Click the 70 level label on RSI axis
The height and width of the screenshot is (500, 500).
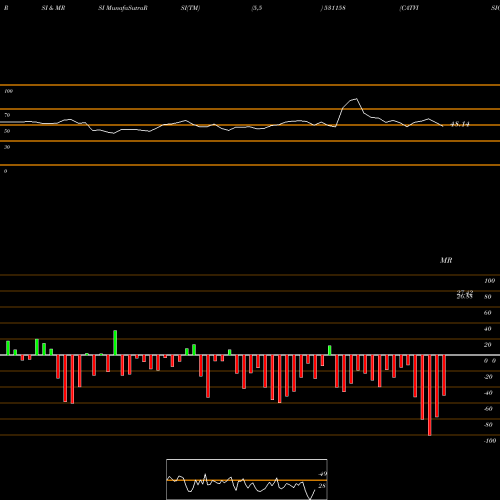[x=7, y=115]
